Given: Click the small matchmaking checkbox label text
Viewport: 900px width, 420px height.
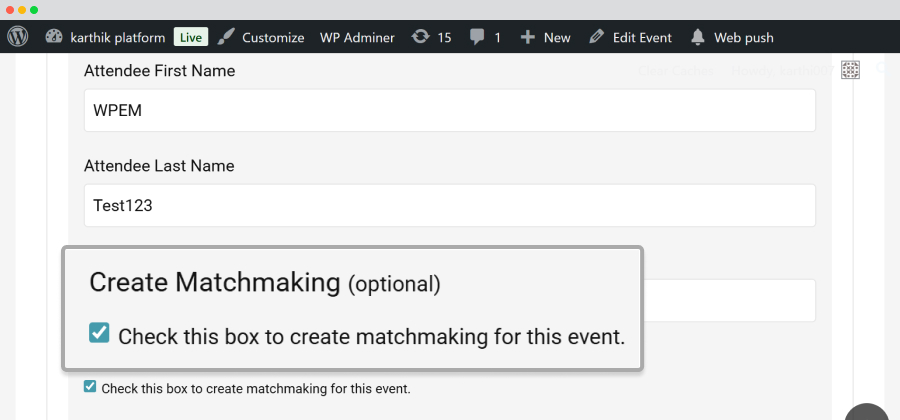Looking at the screenshot, I should (256, 388).
